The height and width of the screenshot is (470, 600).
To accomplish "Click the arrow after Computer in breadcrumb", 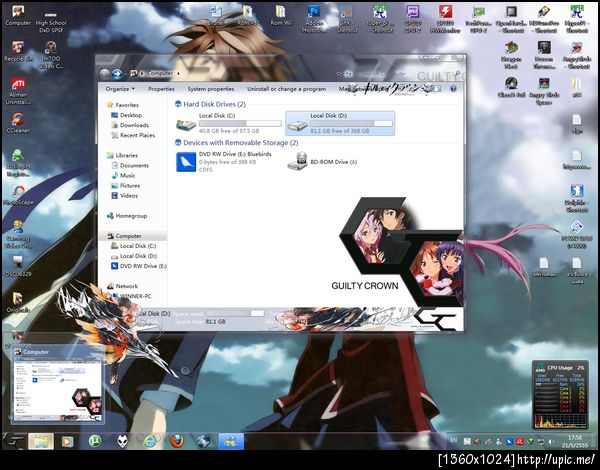I will pyautogui.click(x=178, y=73).
